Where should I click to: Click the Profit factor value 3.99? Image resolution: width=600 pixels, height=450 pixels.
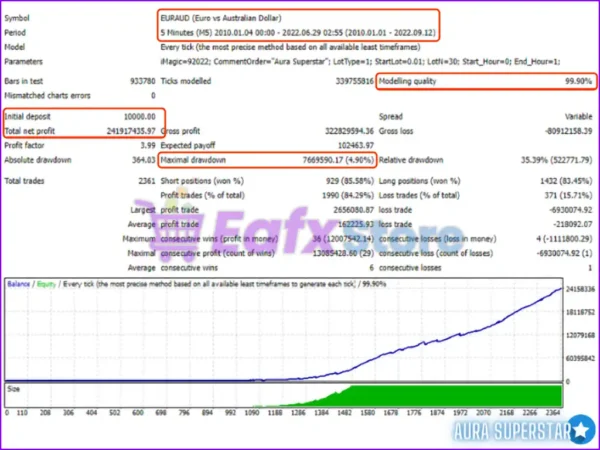[148, 145]
